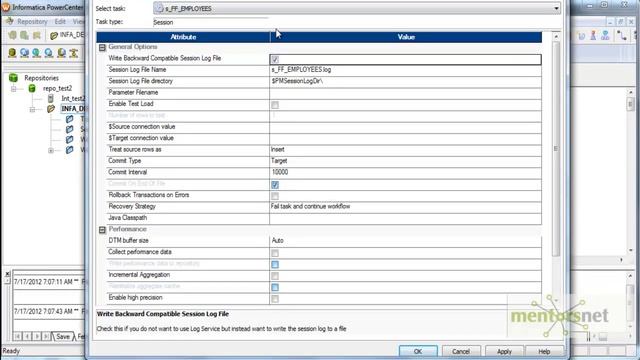The width and height of the screenshot is (640, 360).
Task: Enable the Enable Test Load checkbox
Action: [275, 105]
